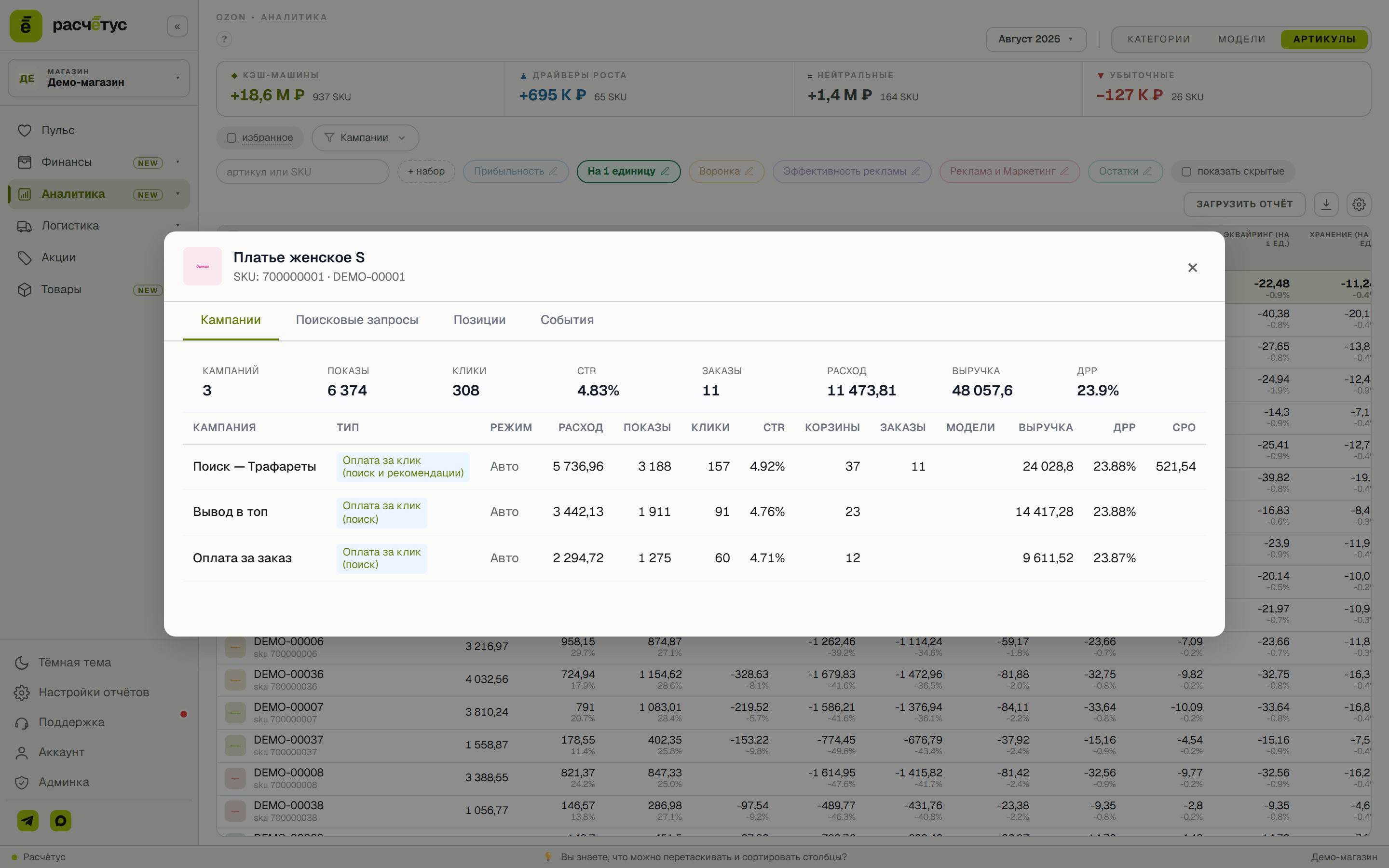Close the Платье женское S dialog
Viewport: 1389px width, 868px height.
tap(1192, 268)
